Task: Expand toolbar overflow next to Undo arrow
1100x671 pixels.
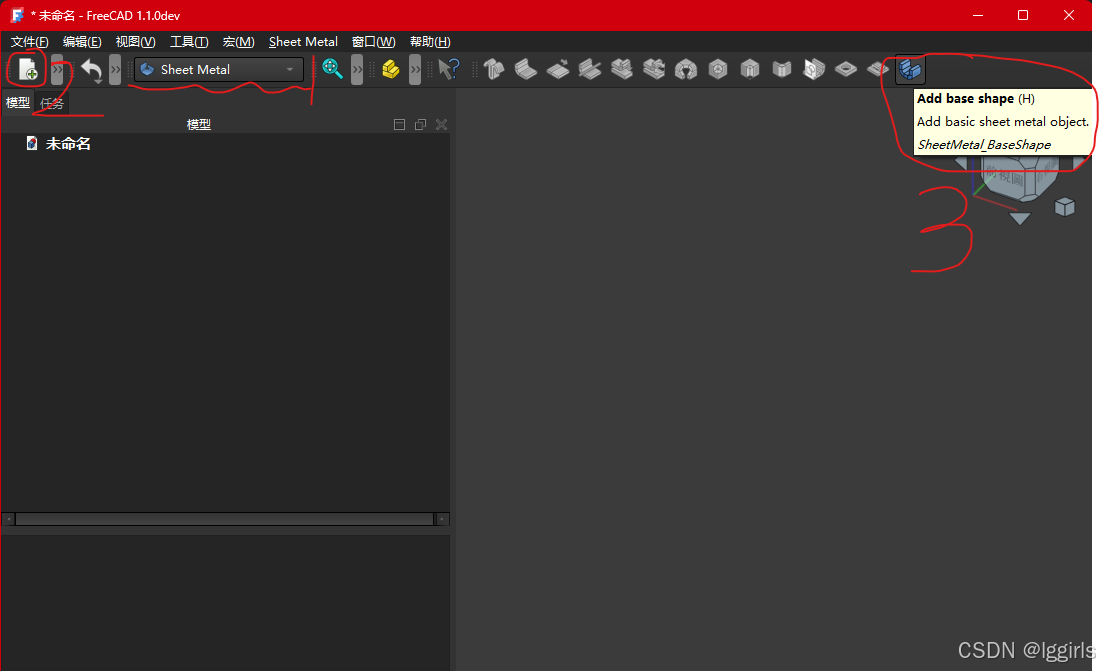Action: click(x=115, y=69)
